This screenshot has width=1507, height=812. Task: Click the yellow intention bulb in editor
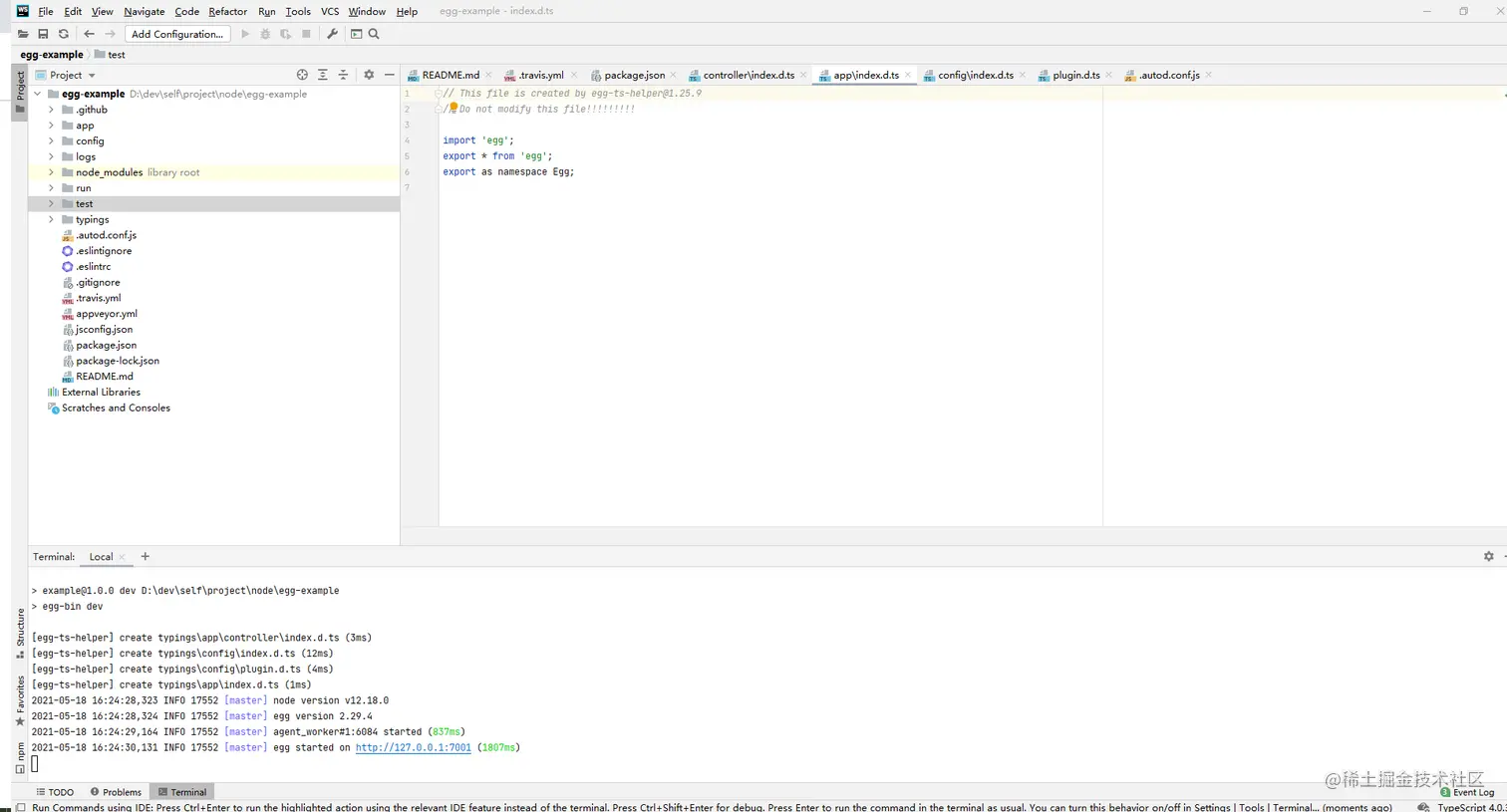(x=452, y=108)
